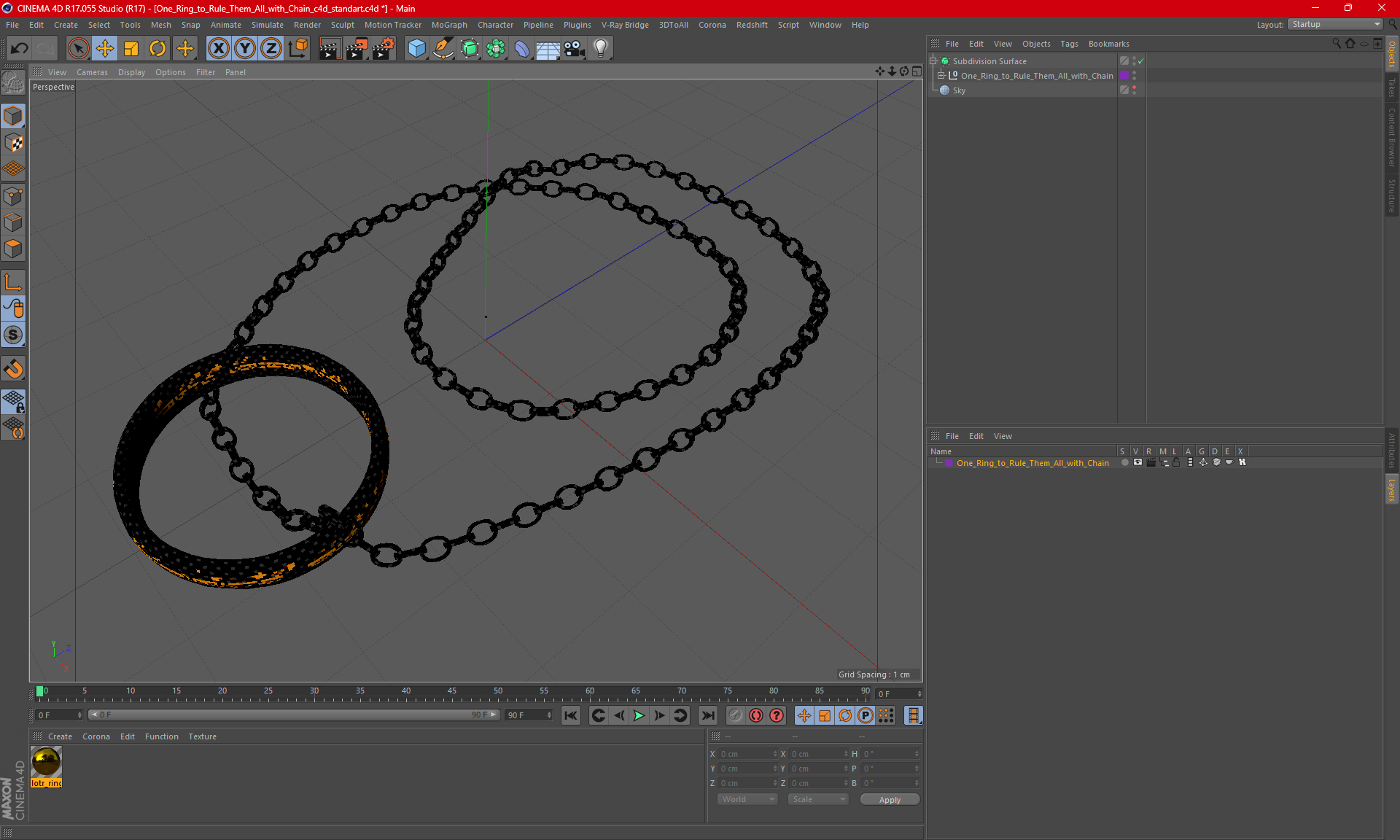This screenshot has height=840, width=1400.
Task: Add a Cube primitive object
Action: click(416, 48)
